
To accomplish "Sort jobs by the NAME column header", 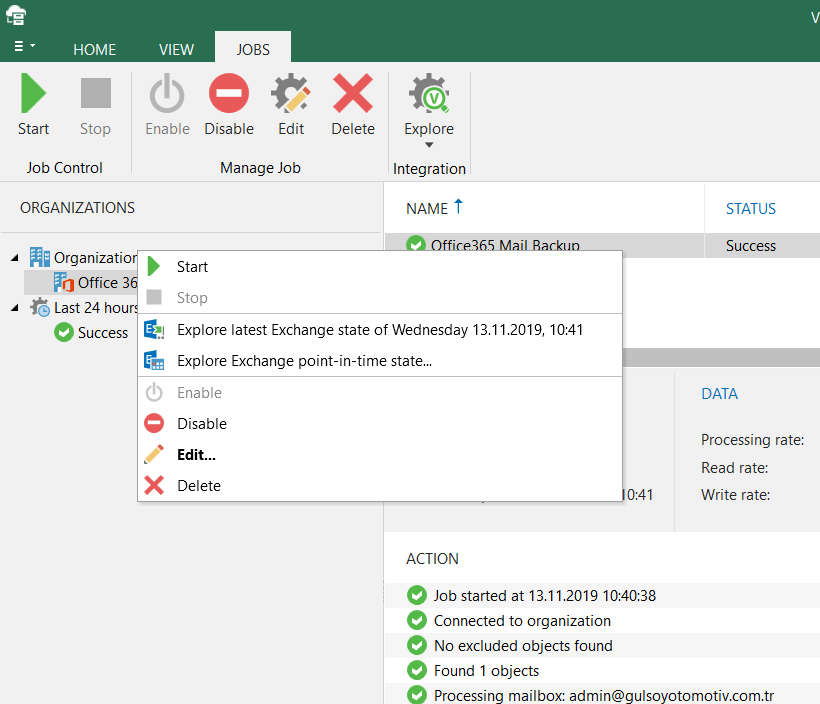I will point(427,209).
